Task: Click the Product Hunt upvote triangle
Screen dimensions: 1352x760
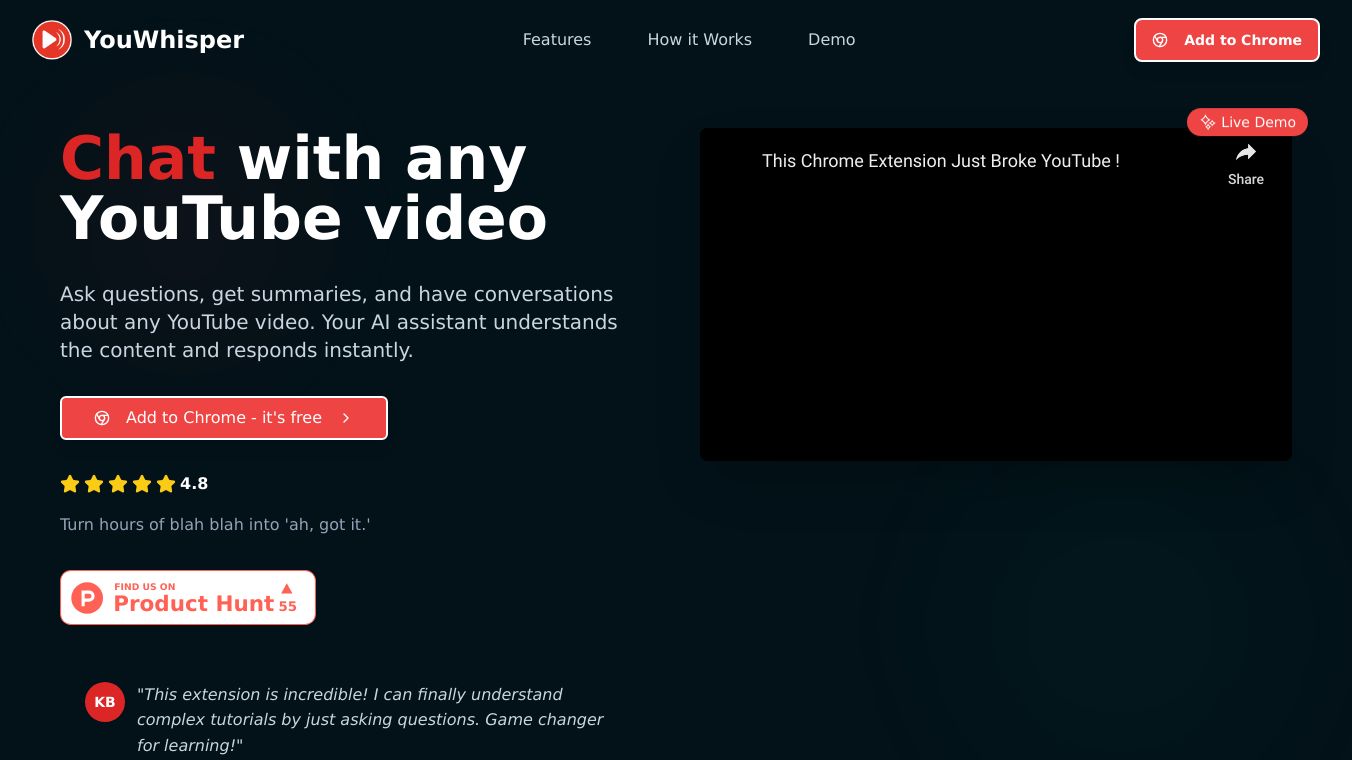Action: tap(287, 588)
